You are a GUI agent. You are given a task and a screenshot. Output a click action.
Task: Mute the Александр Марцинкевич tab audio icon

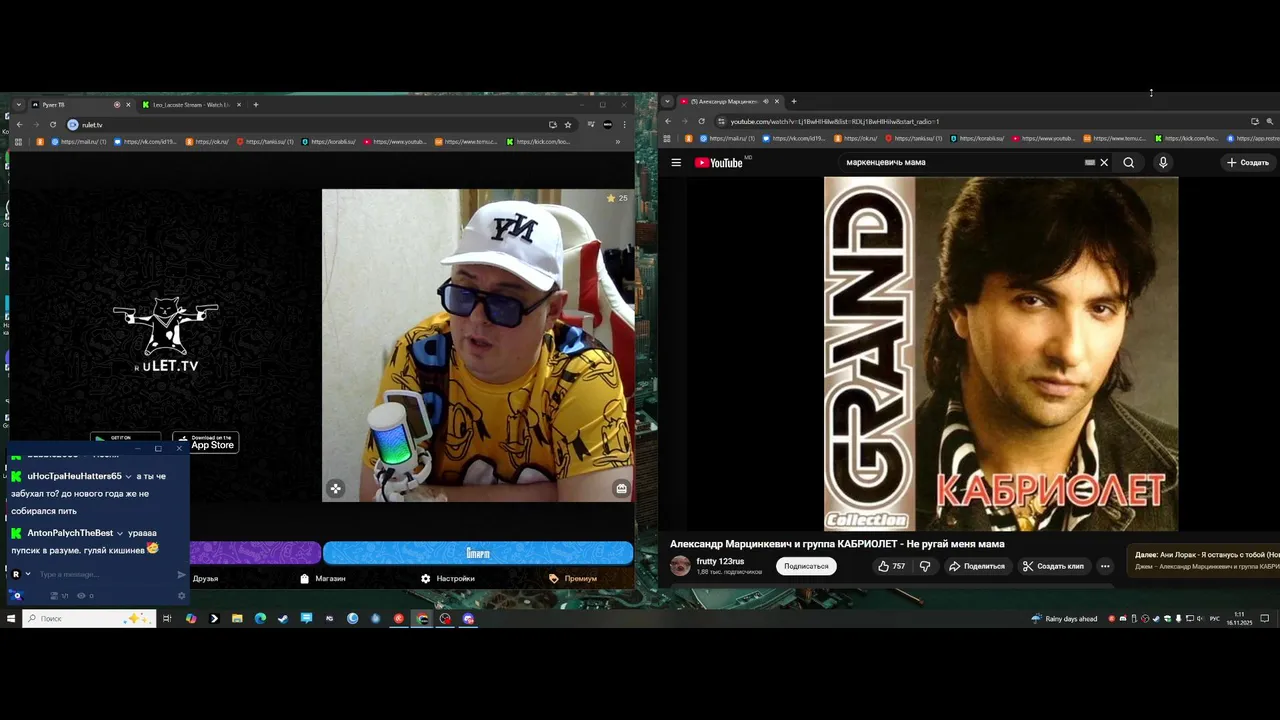pos(765,101)
